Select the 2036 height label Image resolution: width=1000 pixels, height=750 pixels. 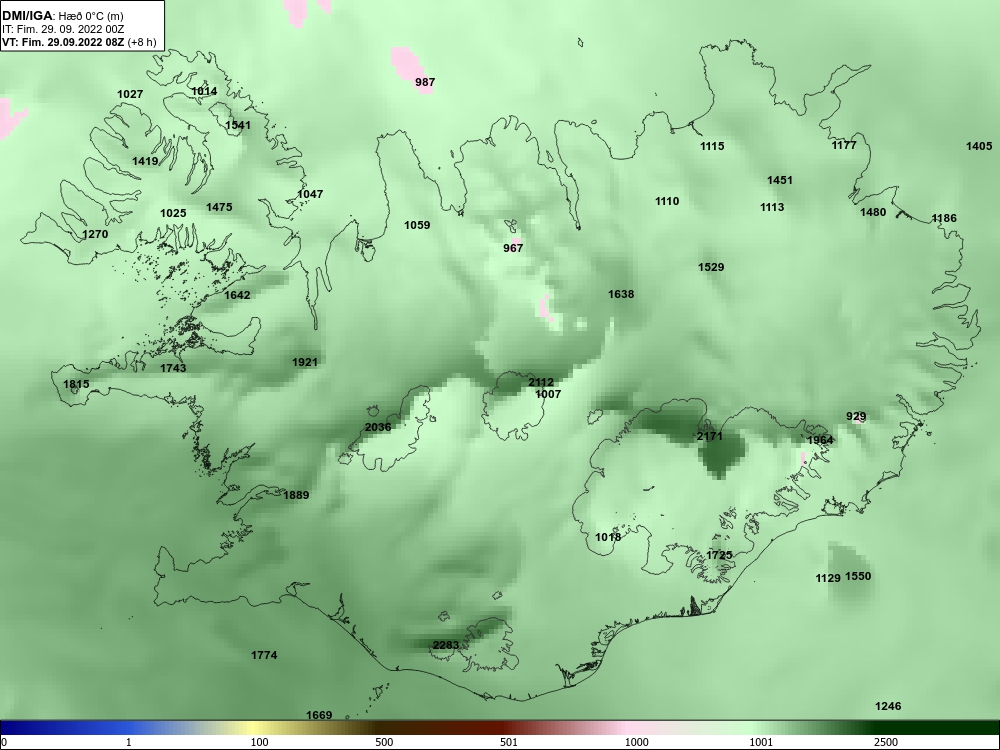pos(378,427)
